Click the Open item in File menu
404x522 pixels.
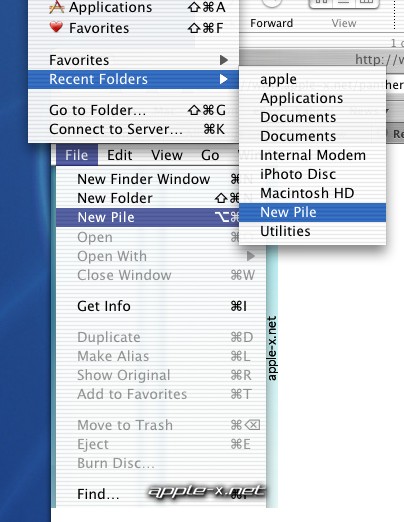click(x=148, y=237)
